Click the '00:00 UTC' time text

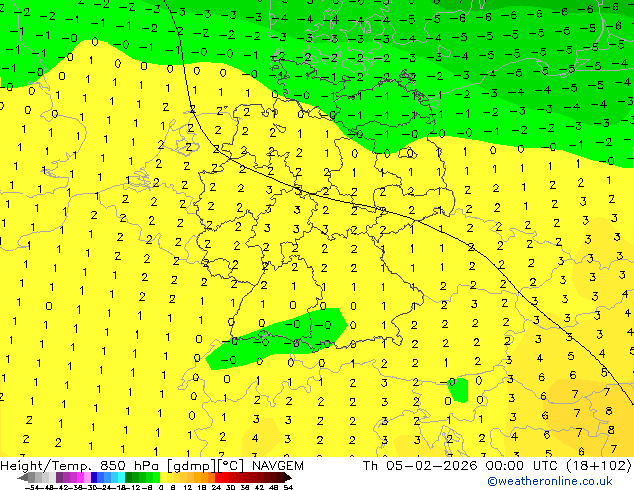520,466
